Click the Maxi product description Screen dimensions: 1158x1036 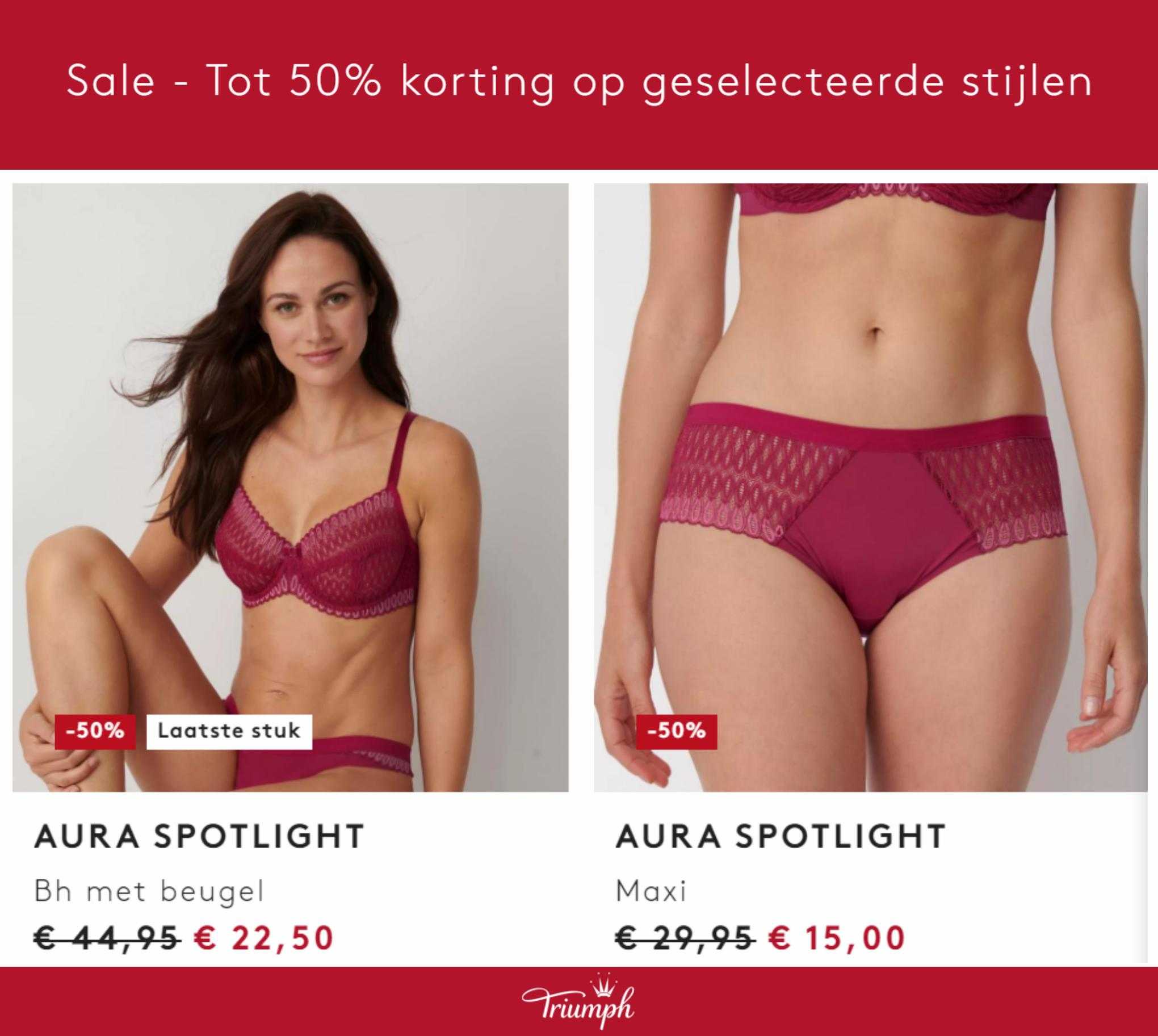click(651, 891)
